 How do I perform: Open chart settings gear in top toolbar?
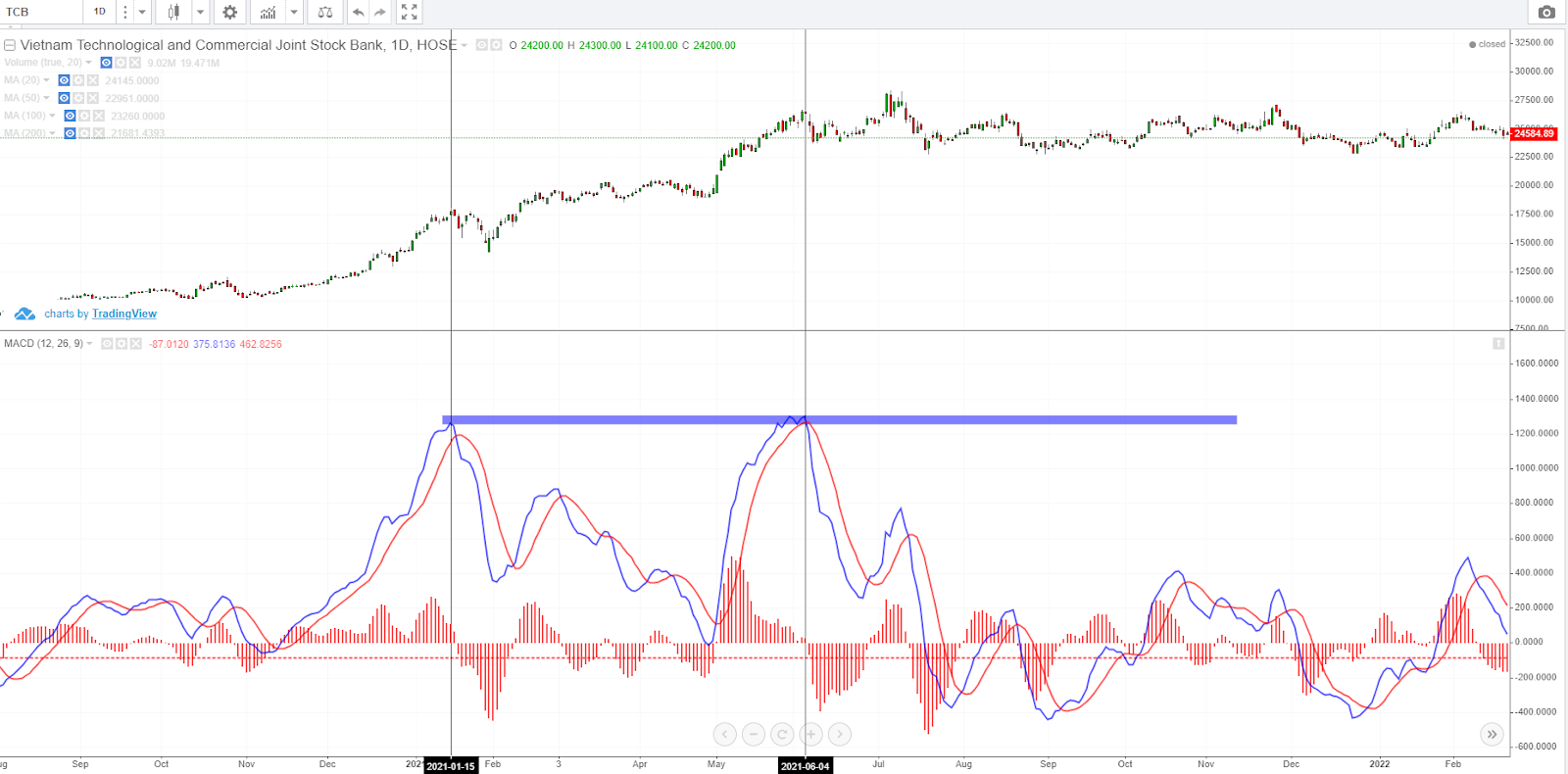coord(230,12)
